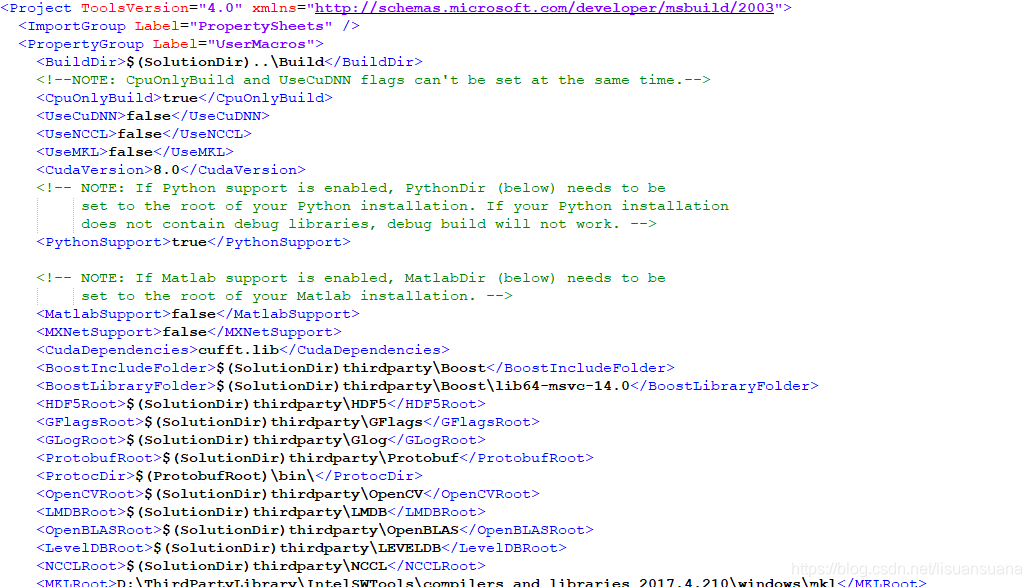Screen dimensions: 1032x587
Task: Click the ToolsVersion 4.0 attribute
Action: pos(162,8)
